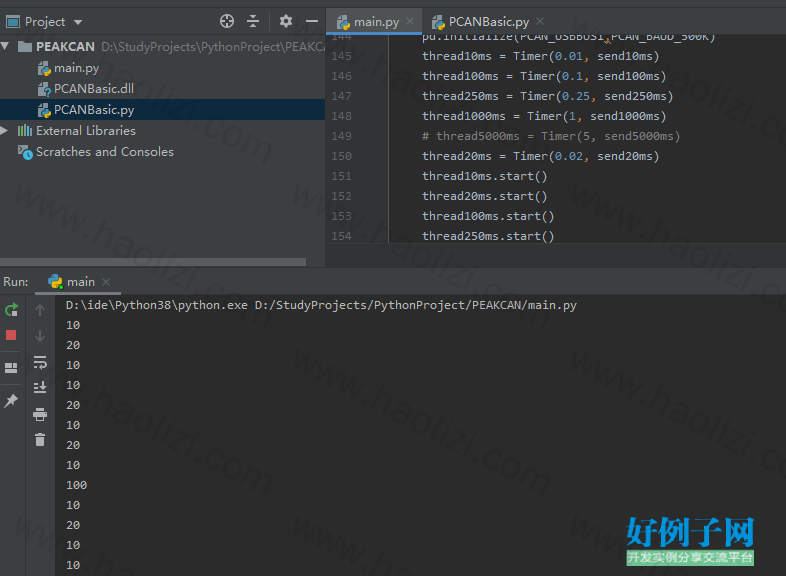
Task: Click the Project panel title
Action: click(x=45, y=22)
